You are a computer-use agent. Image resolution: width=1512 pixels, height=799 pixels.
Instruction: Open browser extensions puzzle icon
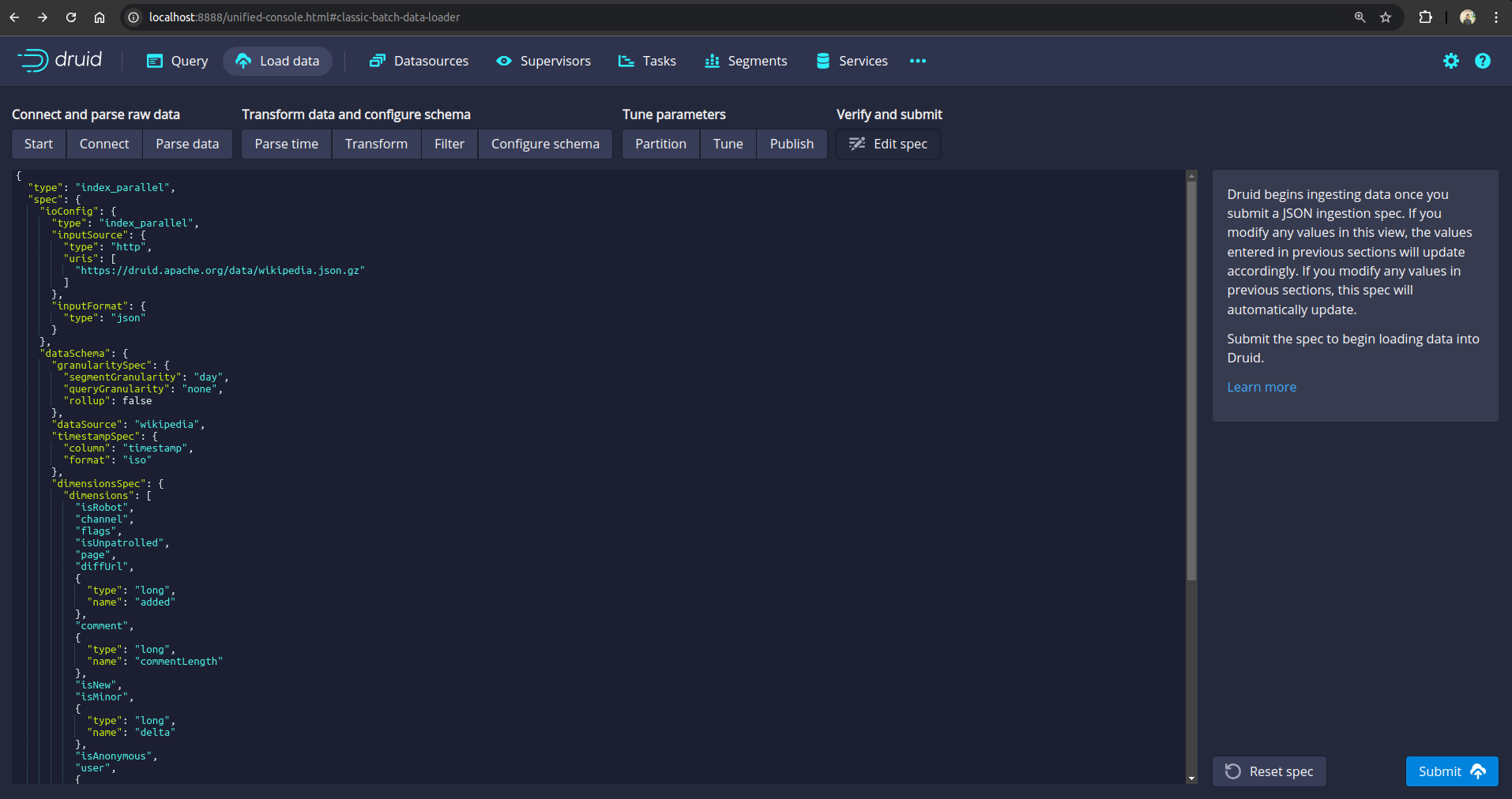pyautogui.click(x=1425, y=17)
